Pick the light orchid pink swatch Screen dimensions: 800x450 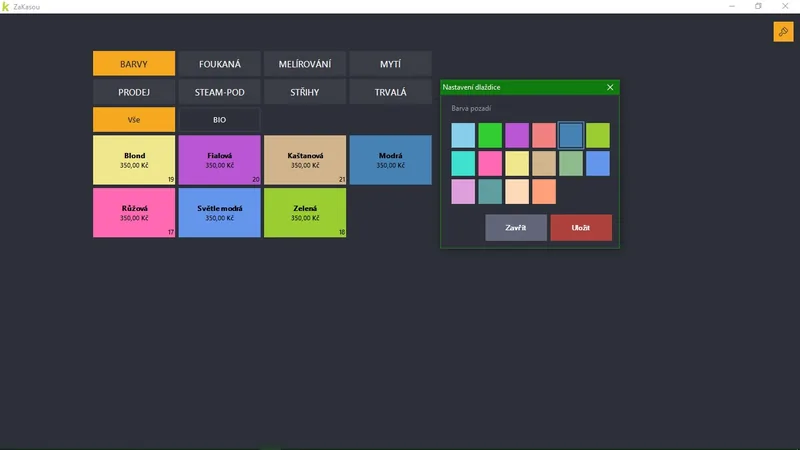click(463, 191)
